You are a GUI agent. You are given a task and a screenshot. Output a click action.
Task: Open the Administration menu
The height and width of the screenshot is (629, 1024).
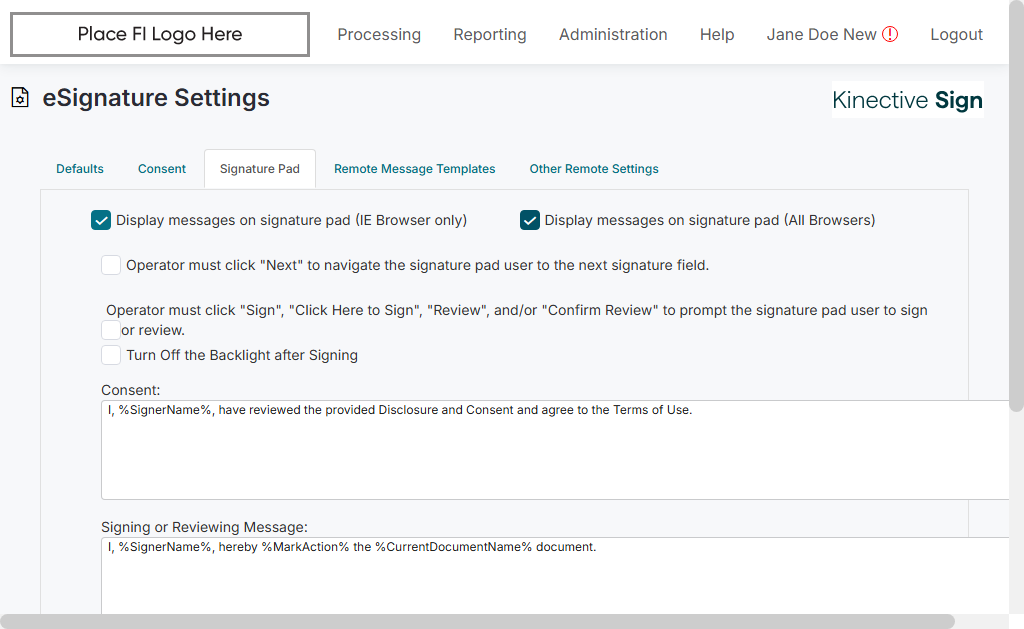[613, 35]
